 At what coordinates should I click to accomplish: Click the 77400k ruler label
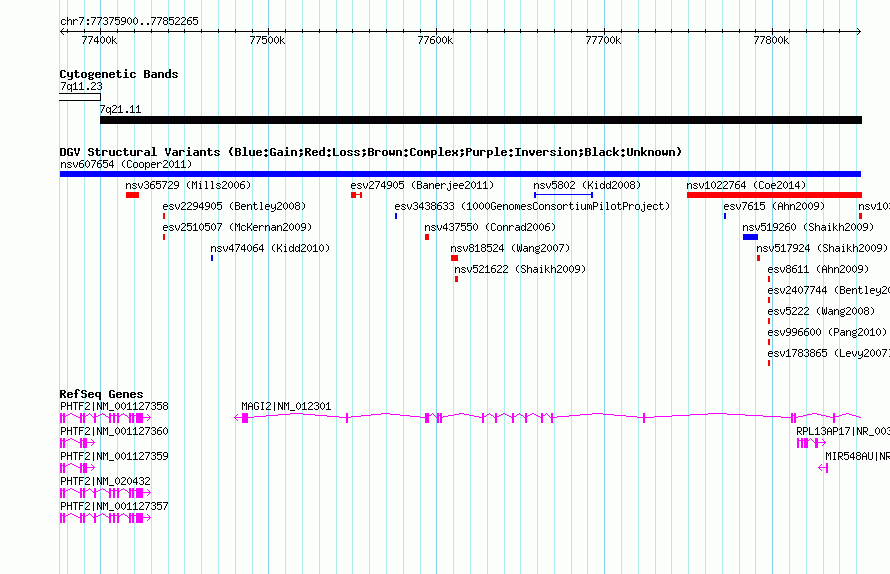click(99, 40)
